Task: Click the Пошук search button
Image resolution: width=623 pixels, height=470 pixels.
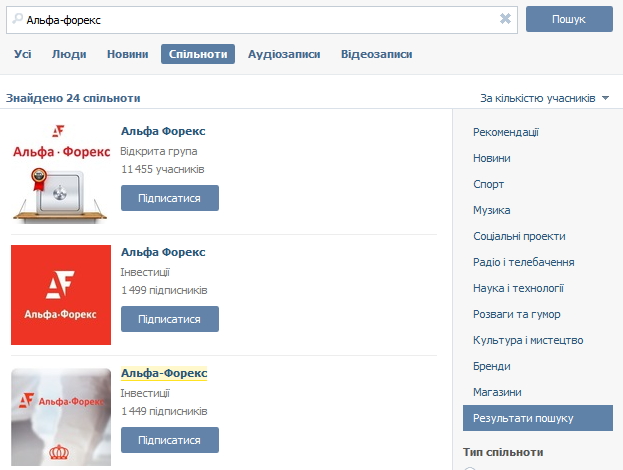Action: click(569, 19)
